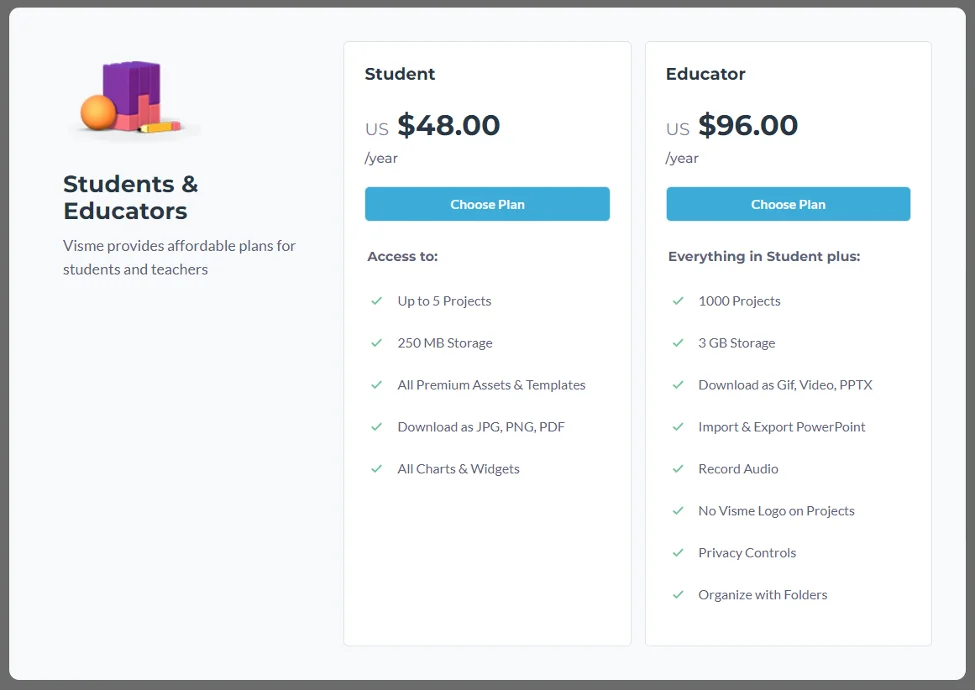Select the Download as JPG, PNG, PDF item

(481, 427)
